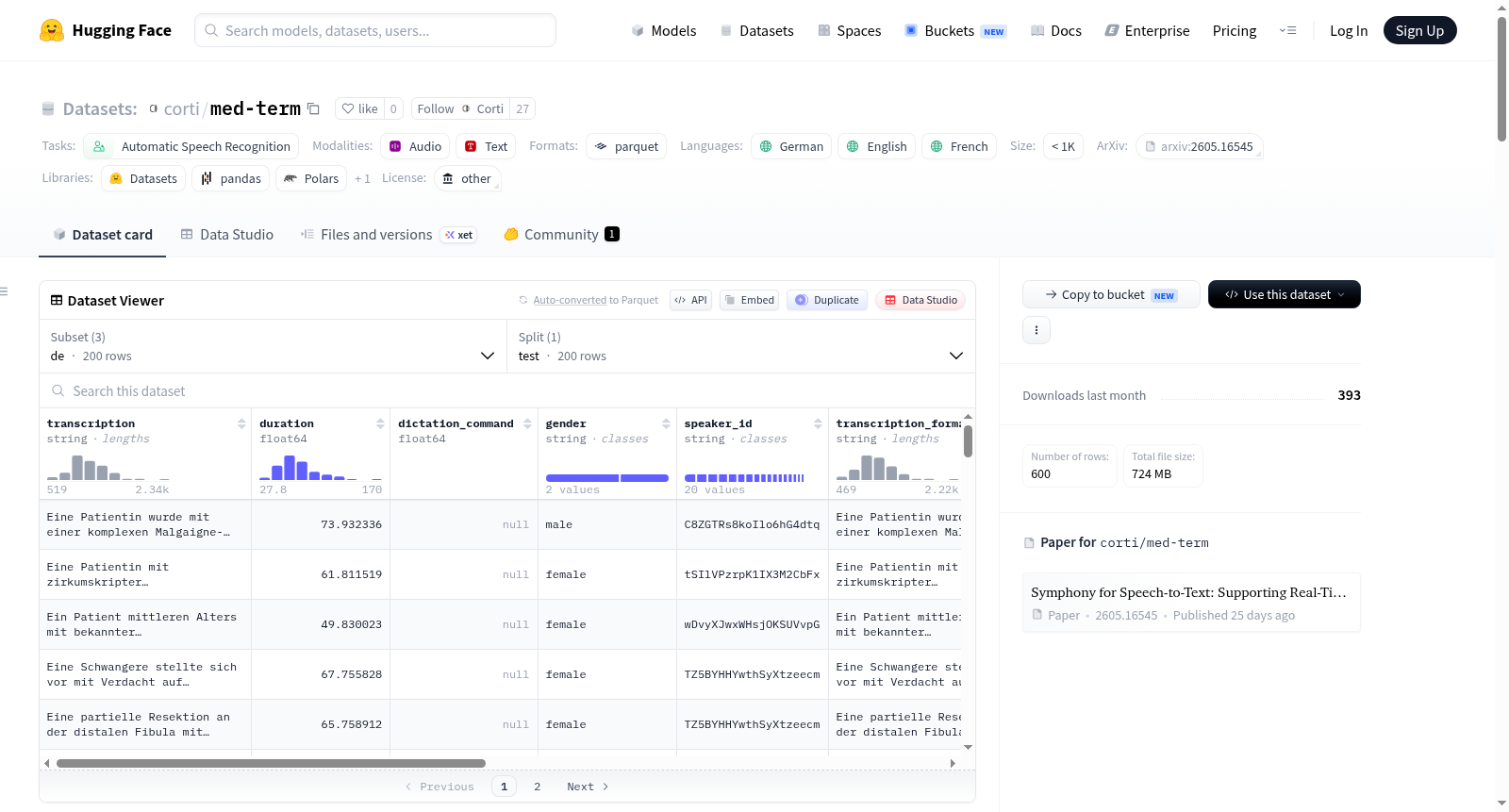Select the Audio modality tag
Viewport: 1509px width, 812px height.
click(x=415, y=146)
